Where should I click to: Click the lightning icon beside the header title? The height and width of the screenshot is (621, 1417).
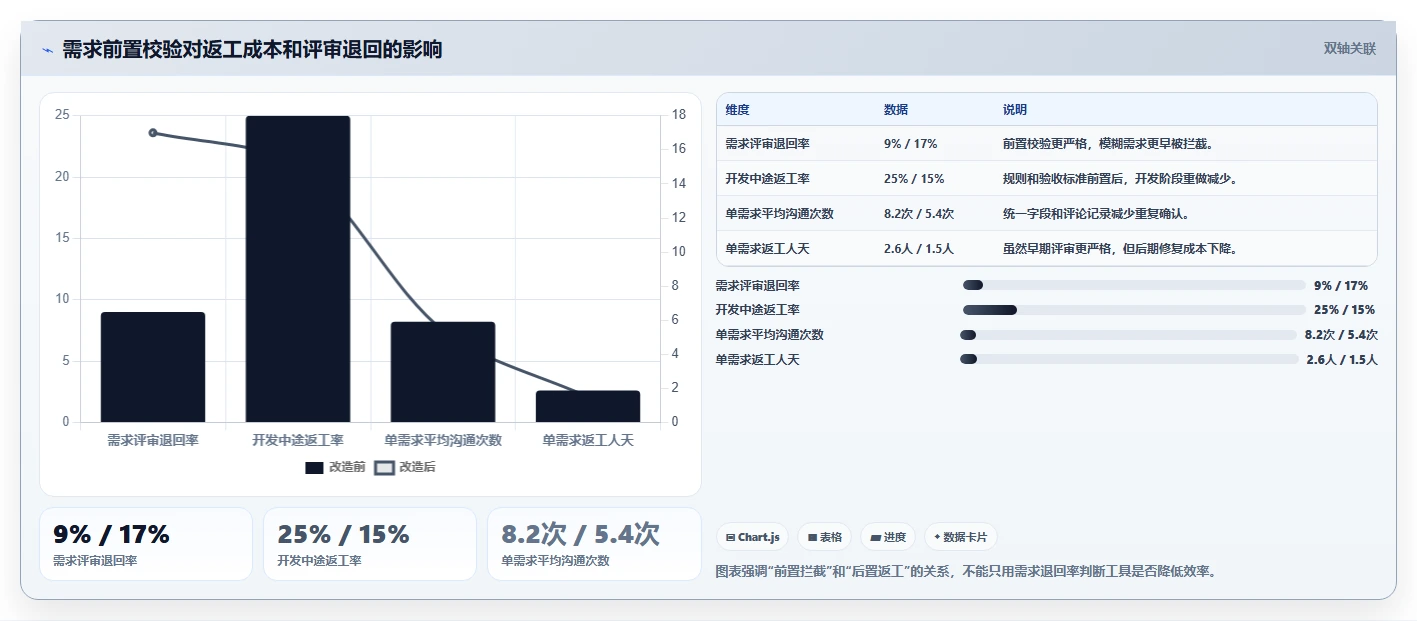[48, 50]
